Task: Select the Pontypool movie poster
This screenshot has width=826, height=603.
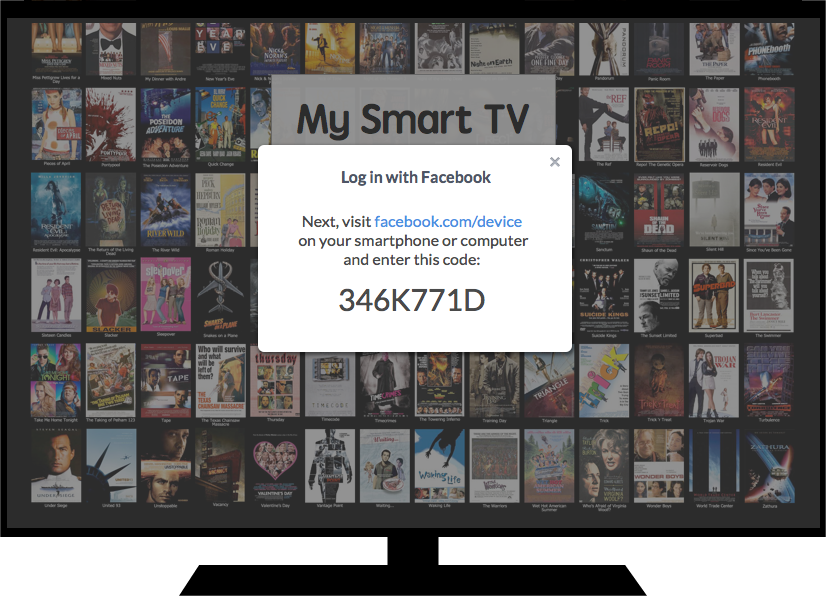Action: point(111,124)
